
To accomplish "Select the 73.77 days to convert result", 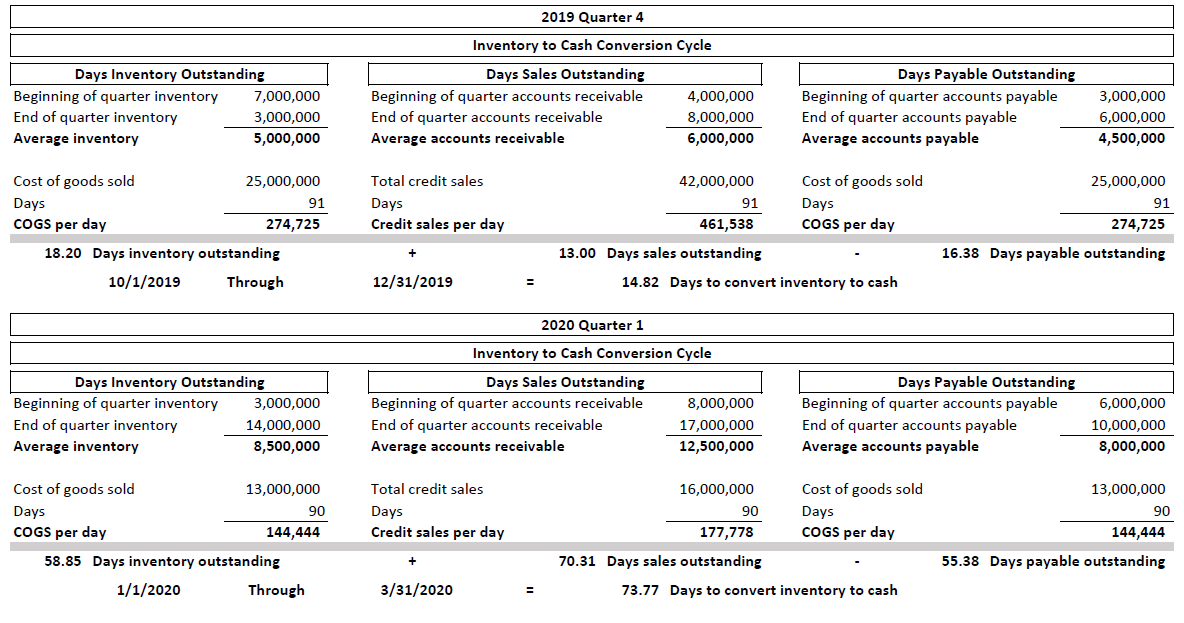I will coord(640,590).
